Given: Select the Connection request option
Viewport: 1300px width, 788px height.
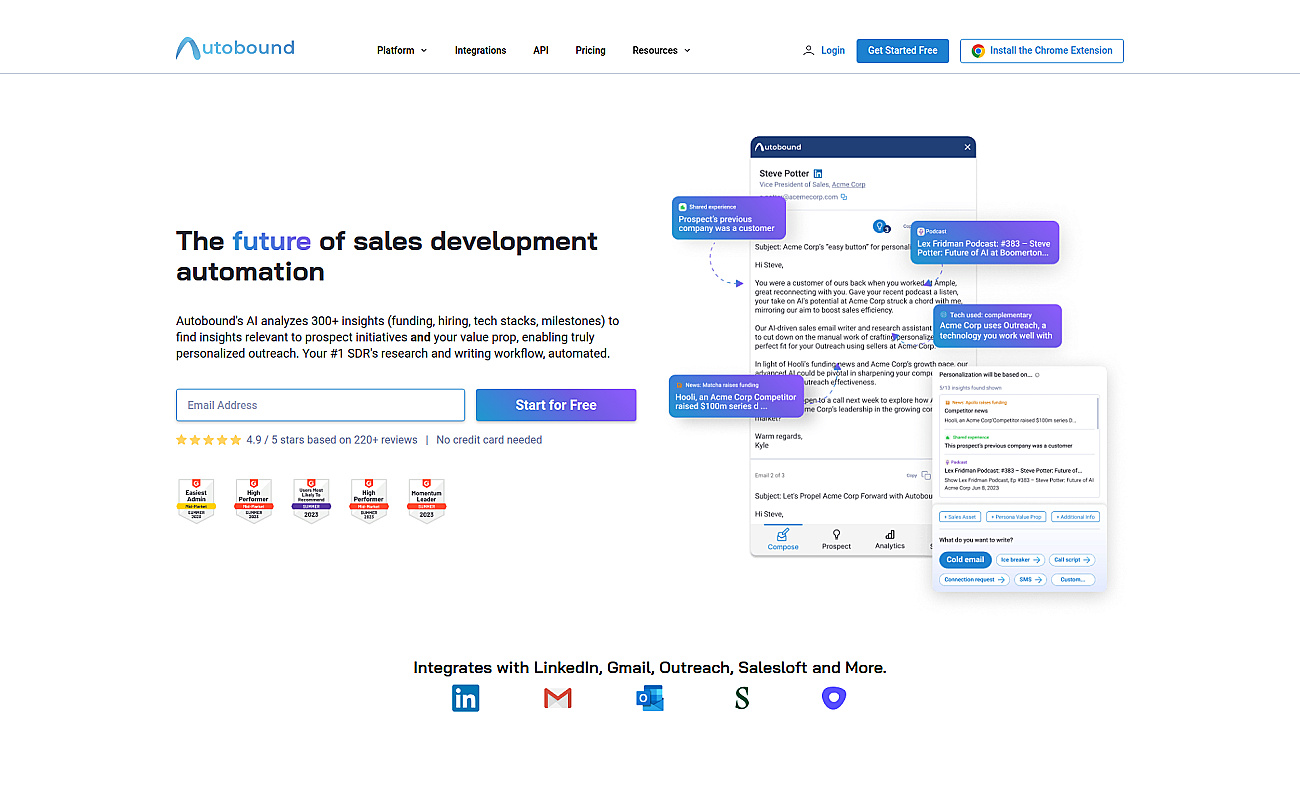Looking at the screenshot, I should click(x=974, y=580).
